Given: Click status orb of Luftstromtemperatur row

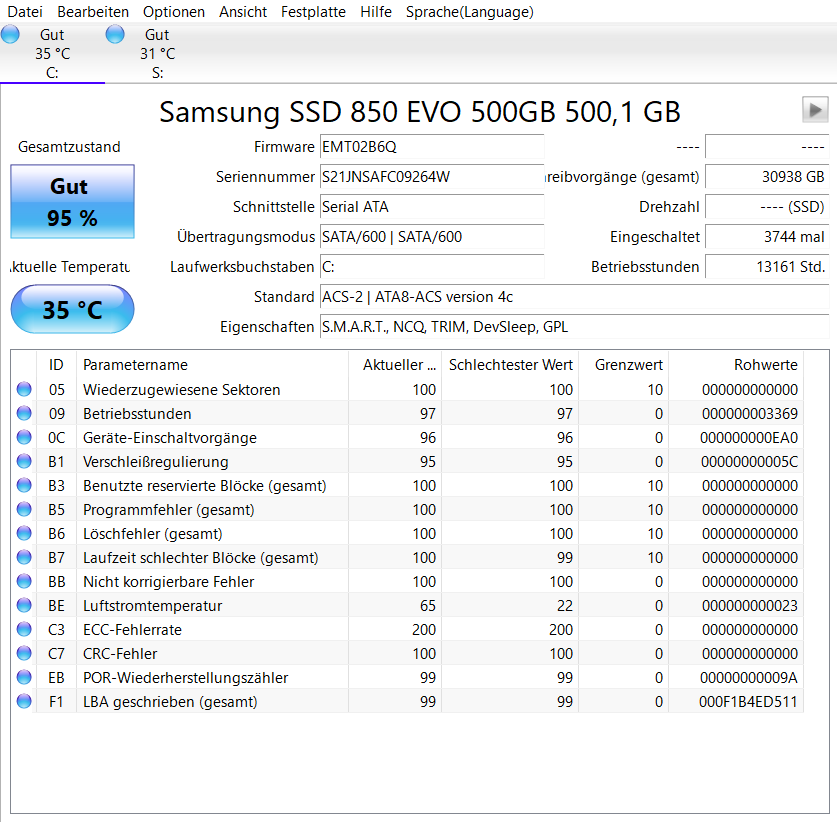Looking at the screenshot, I should point(24,605).
